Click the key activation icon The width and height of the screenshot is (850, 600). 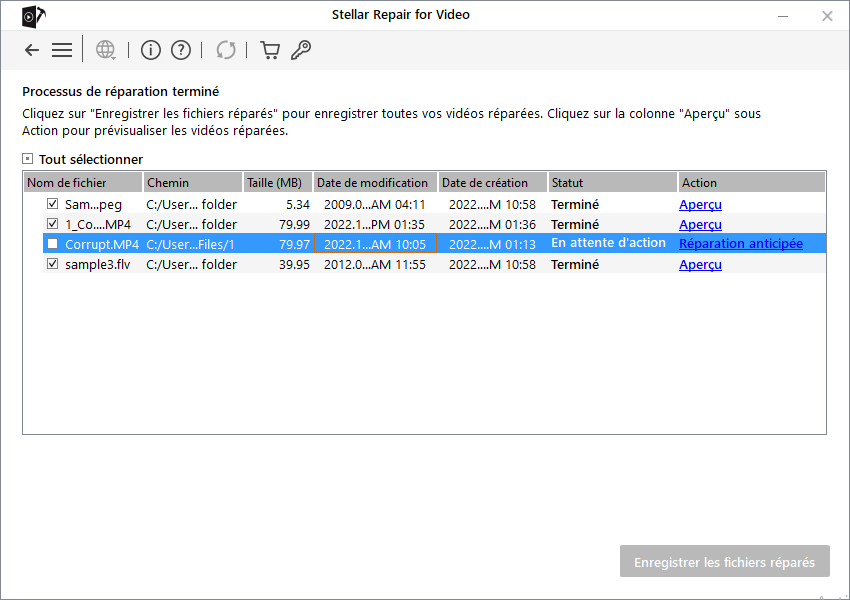[300, 50]
